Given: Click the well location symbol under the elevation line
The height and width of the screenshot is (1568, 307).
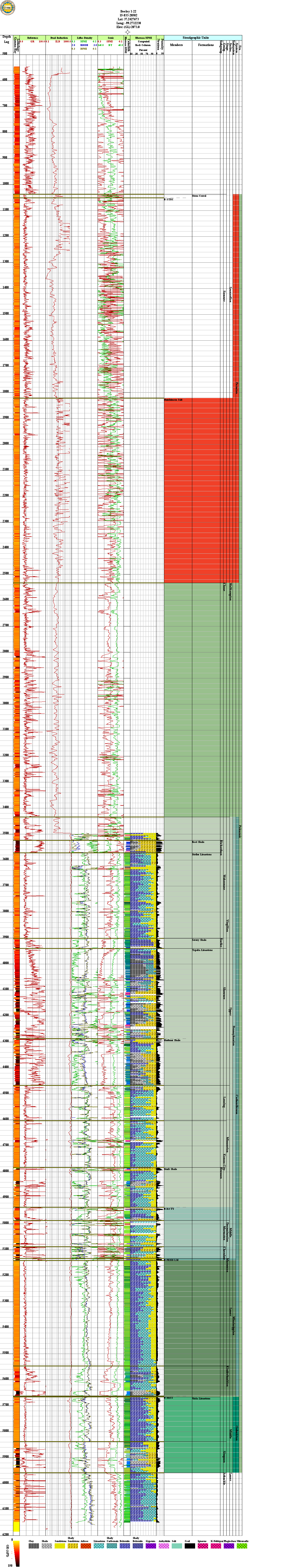Looking at the screenshot, I should tap(128, 32).
